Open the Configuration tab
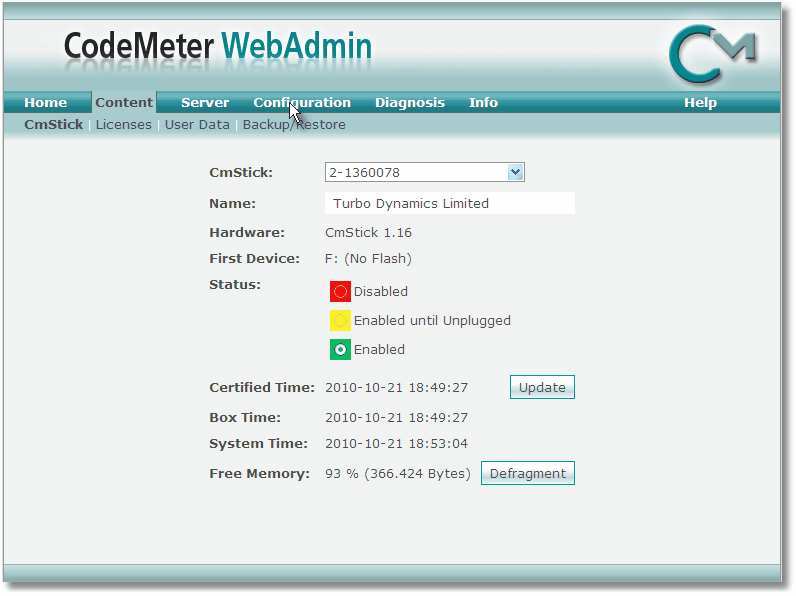This screenshot has width=796, height=596. click(x=302, y=103)
